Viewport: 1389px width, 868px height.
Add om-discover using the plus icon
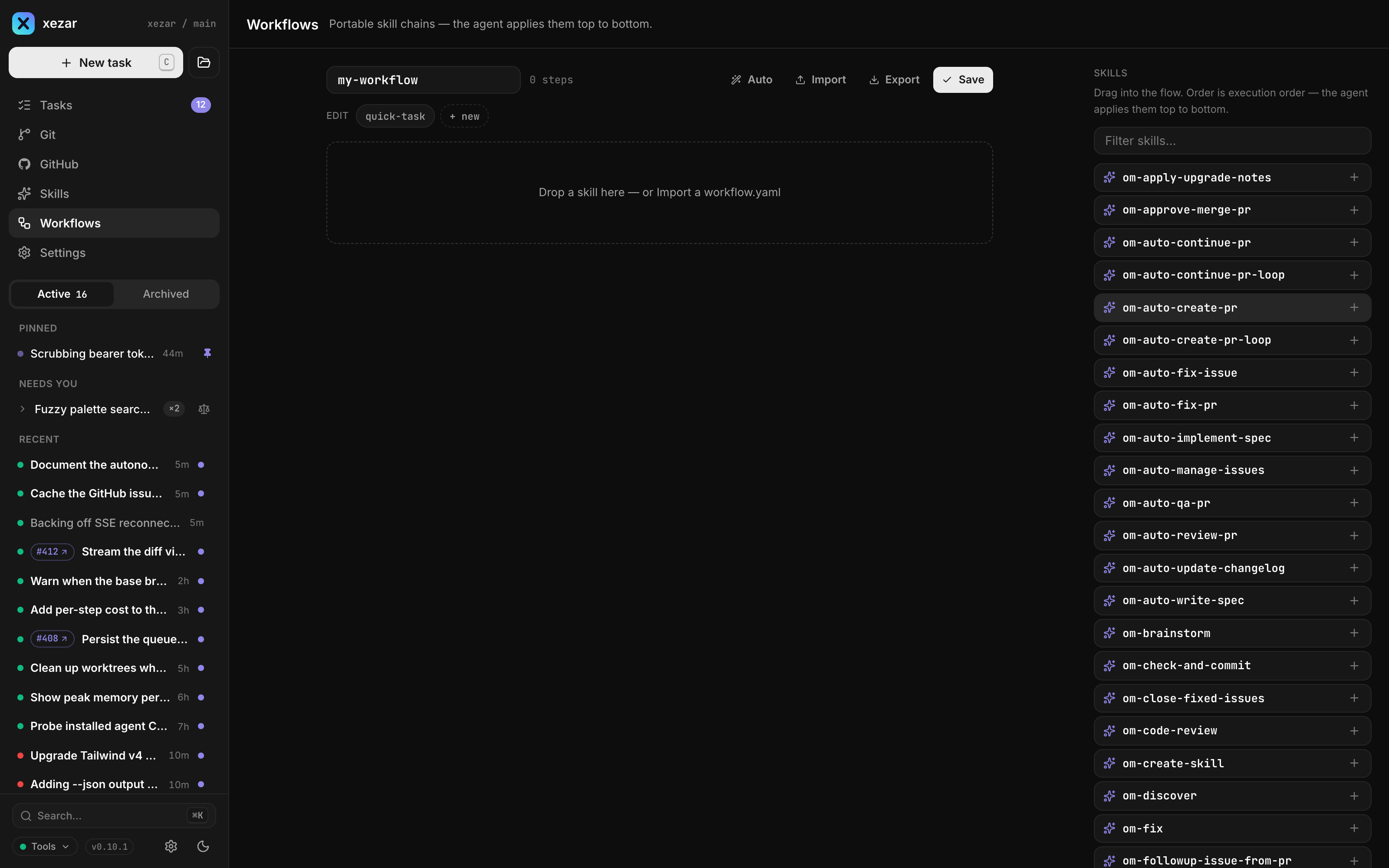pyautogui.click(x=1354, y=796)
